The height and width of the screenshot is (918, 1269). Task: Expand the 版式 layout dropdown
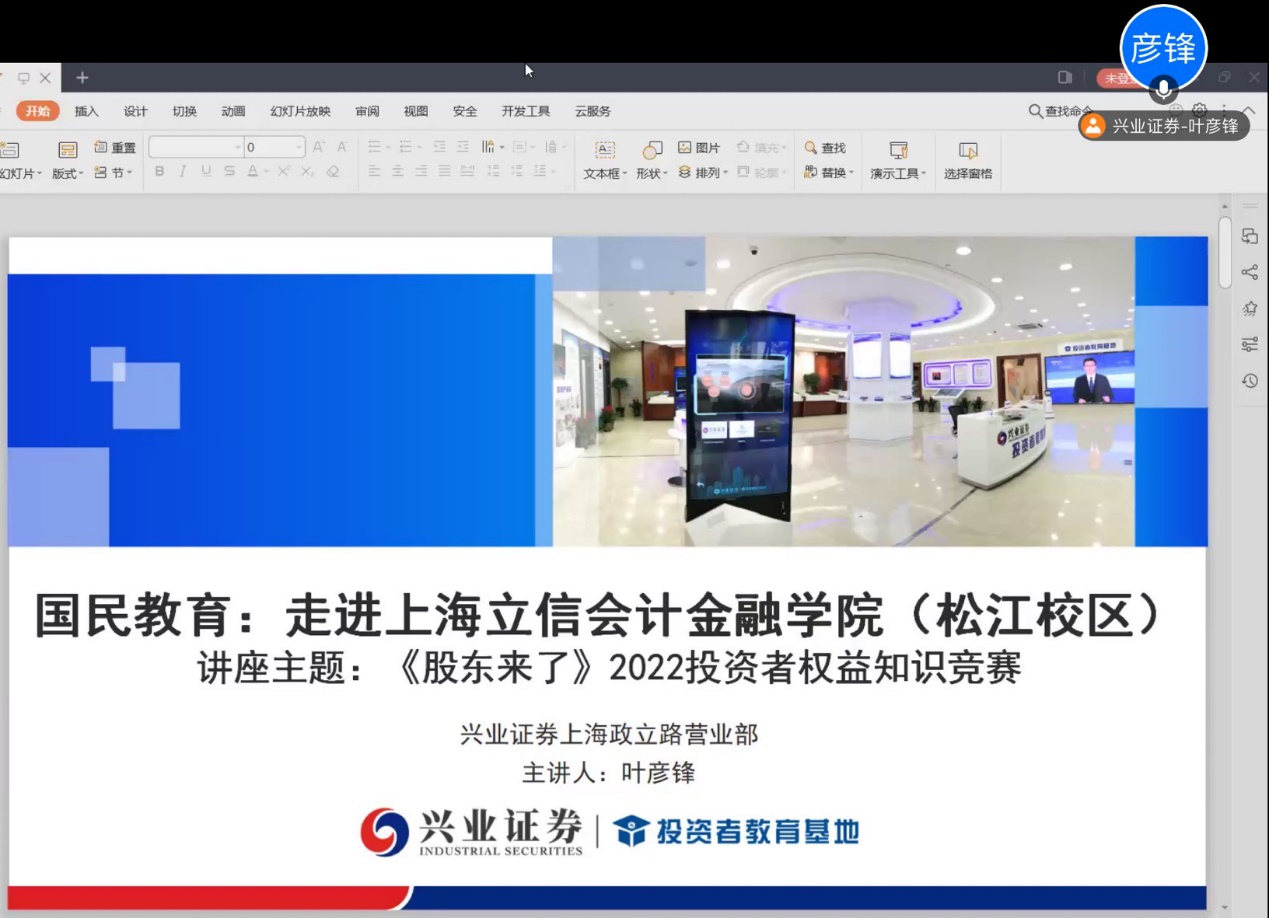[x=68, y=161]
